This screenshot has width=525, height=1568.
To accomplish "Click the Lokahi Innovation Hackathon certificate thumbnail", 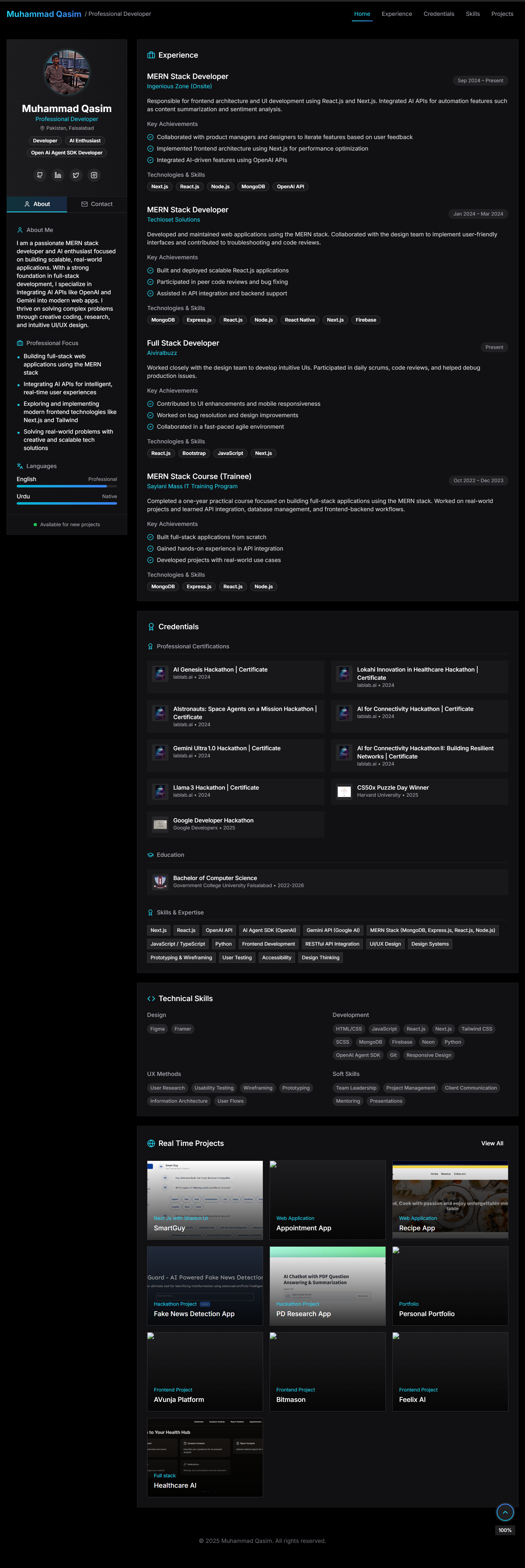I will coord(344,674).
